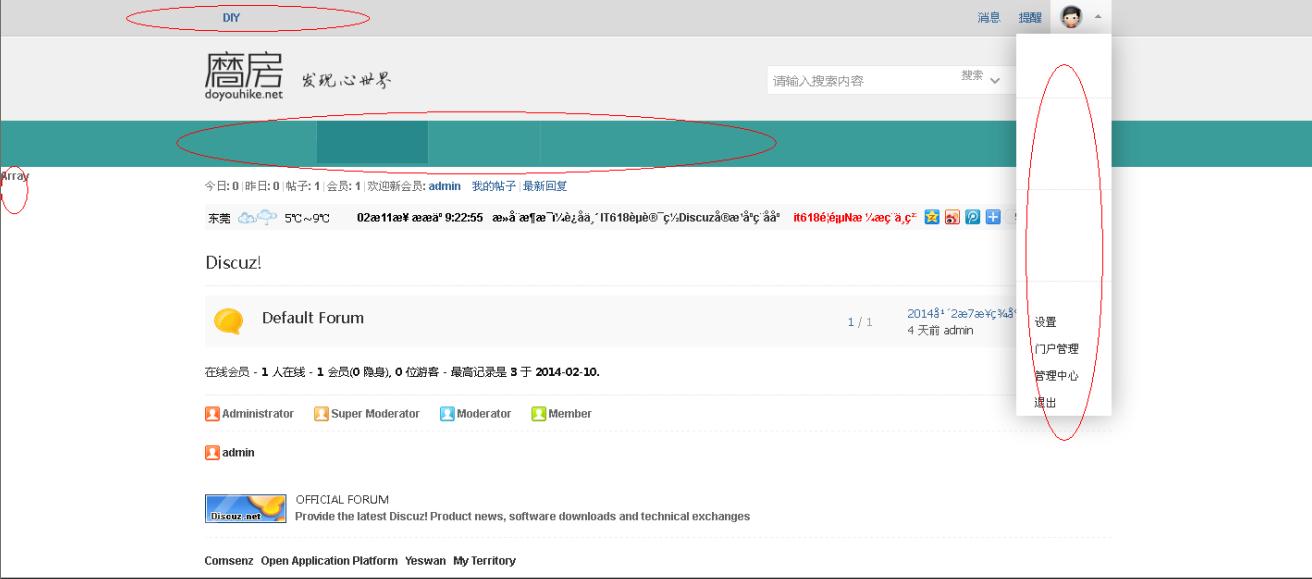Image resolution: width=1312 pixels, height=579 pixels.
Task: Open the admin profile link after 欢迎新会员
Action: (x=445, y=186)
